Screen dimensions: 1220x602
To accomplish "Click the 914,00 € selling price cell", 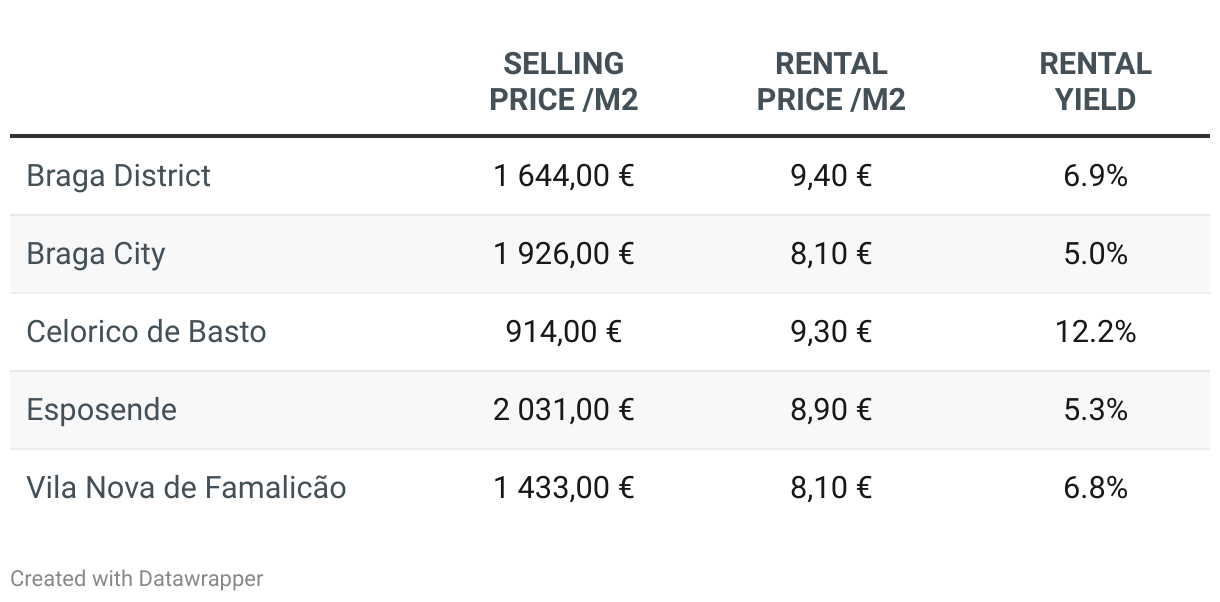I will tap(564, 332).
